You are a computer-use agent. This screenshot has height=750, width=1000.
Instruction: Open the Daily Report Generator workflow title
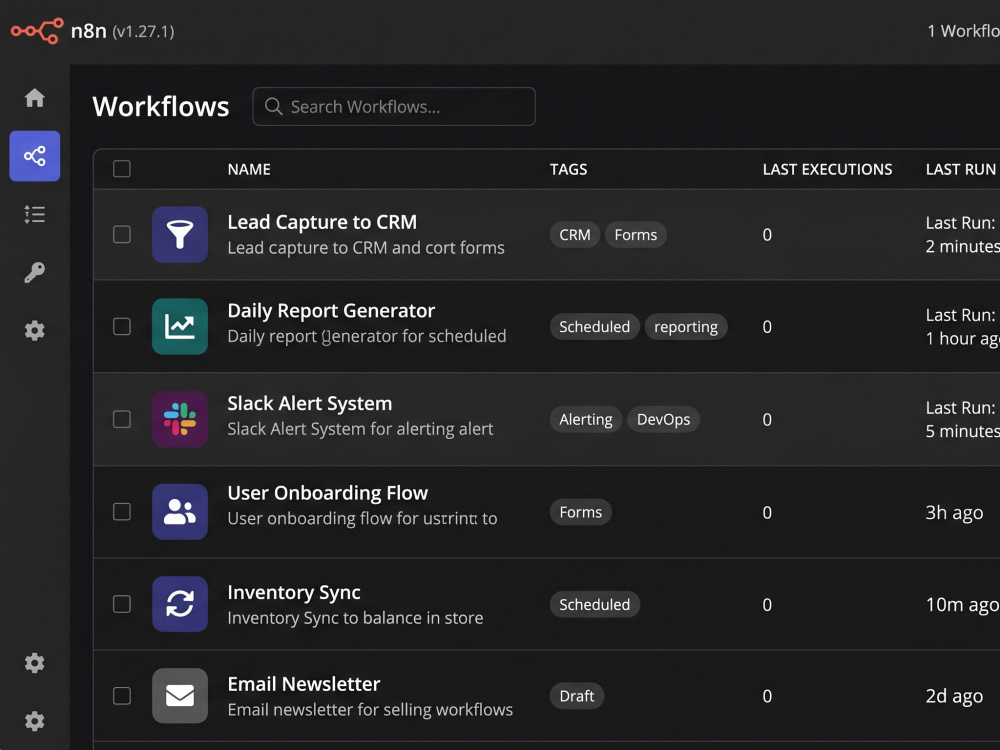coord(331,311)
